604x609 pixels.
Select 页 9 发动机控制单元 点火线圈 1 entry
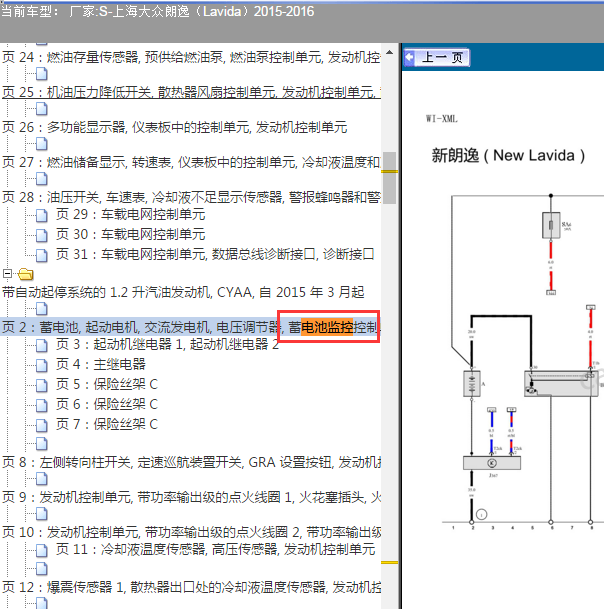tap(191, 497)
